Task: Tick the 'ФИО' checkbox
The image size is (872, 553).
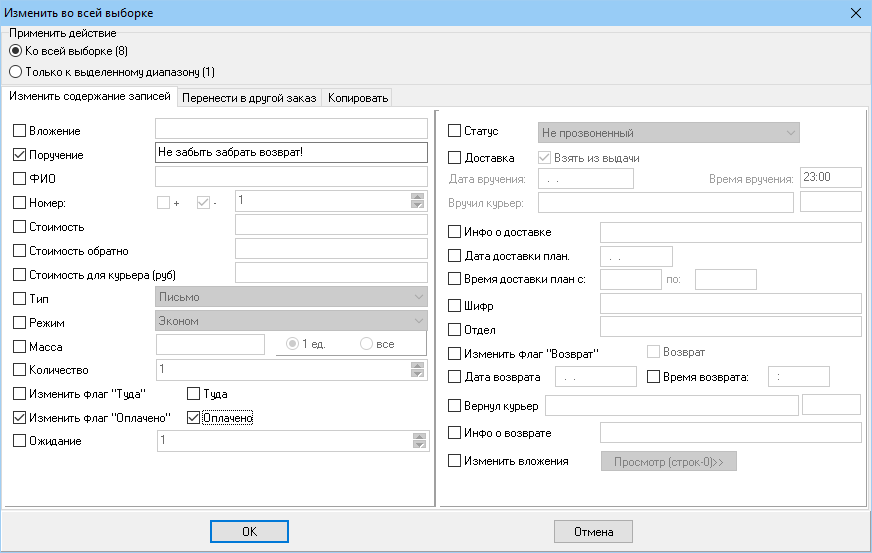Action: [x=19, y=179]
